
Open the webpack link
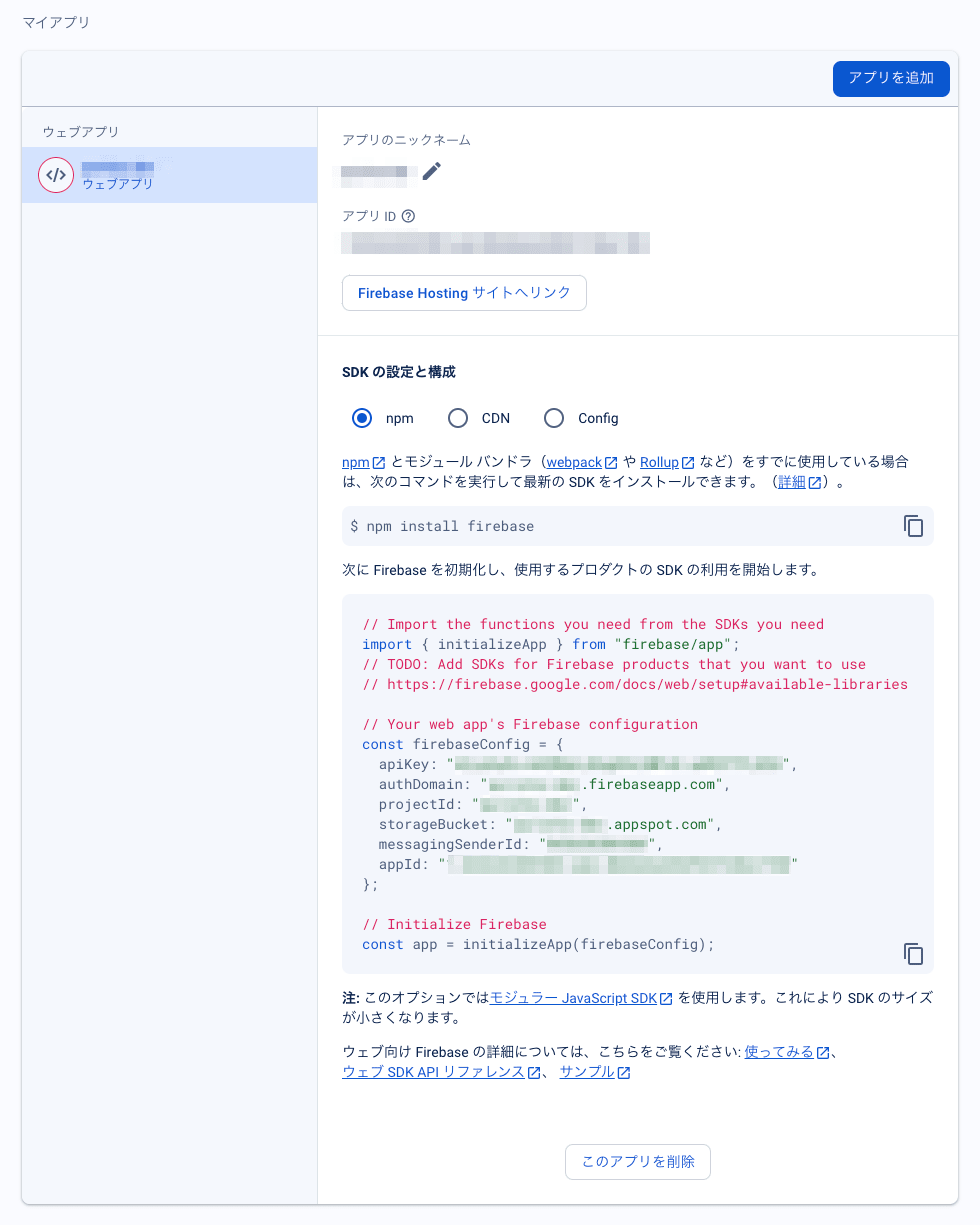[582, 462]
